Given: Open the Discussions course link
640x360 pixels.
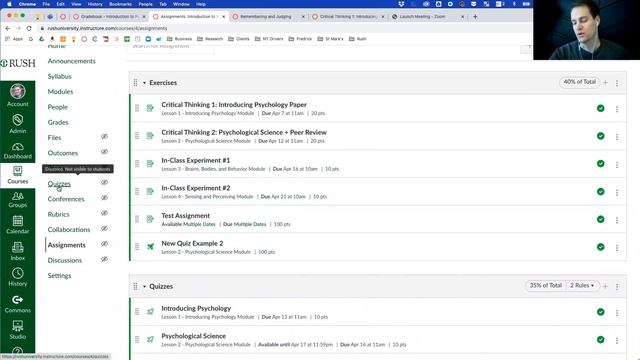Looking at the screenshot, I should (x=64, y=260).
